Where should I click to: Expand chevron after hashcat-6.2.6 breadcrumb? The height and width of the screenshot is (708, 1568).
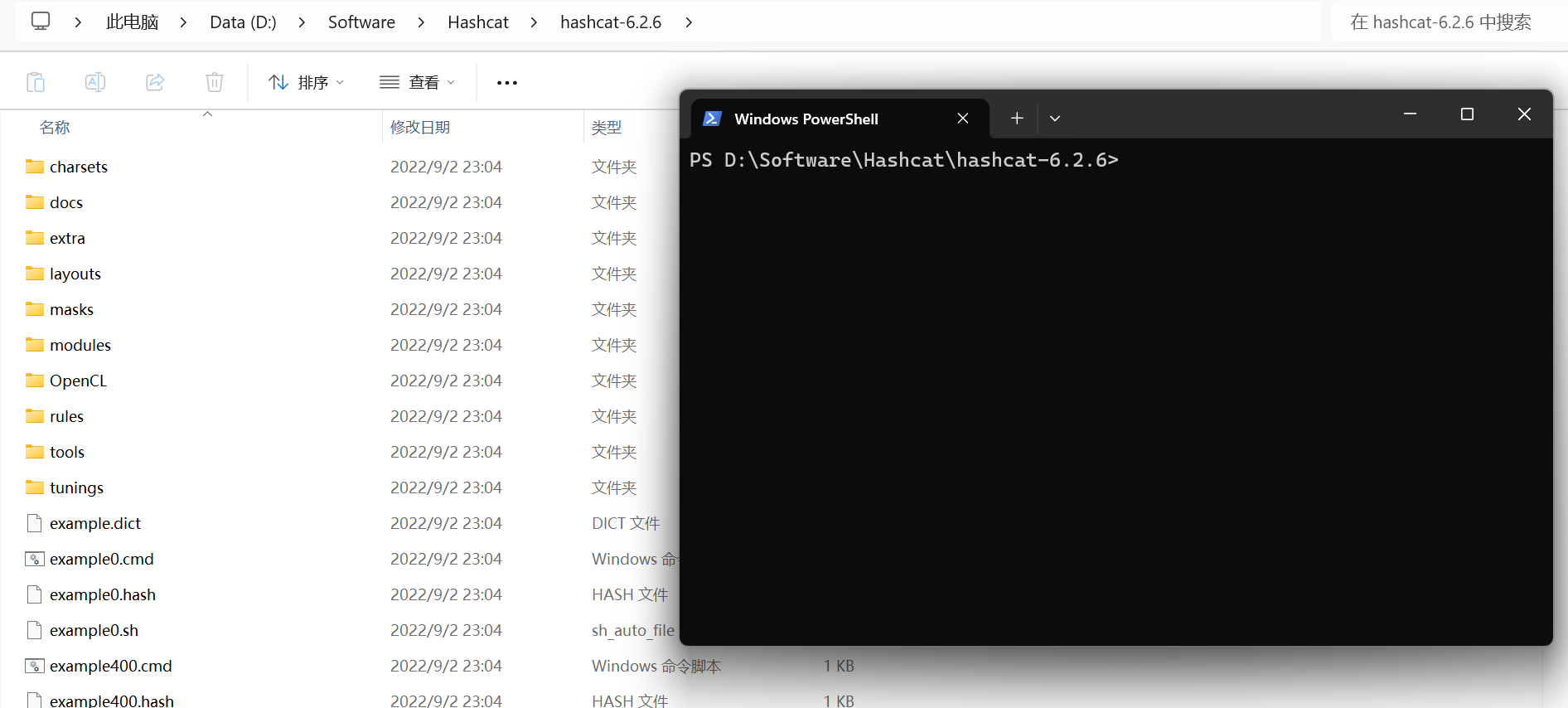[x=689, y=22]
